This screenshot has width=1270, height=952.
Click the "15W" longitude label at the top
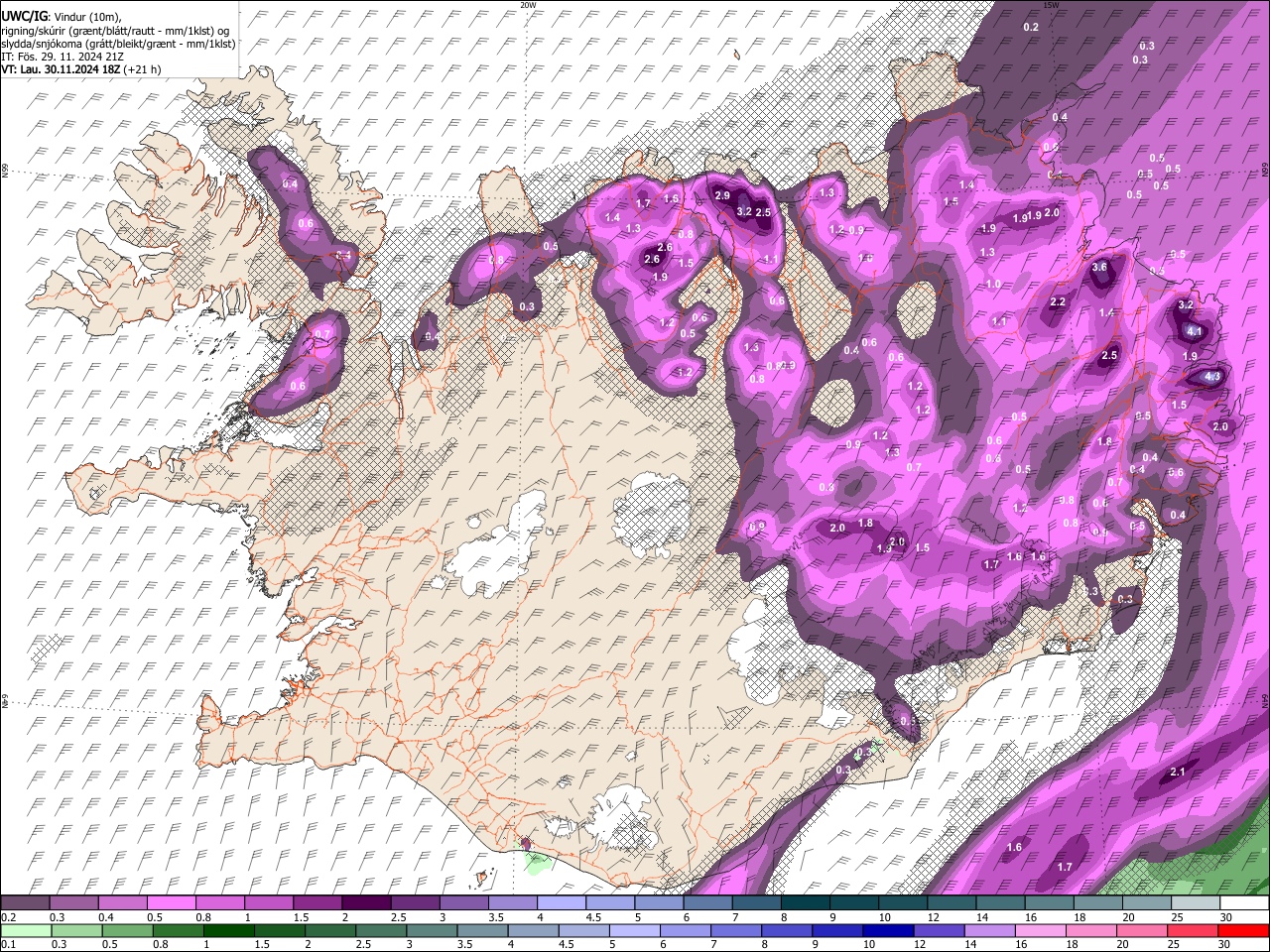[x=1051, y=5]
